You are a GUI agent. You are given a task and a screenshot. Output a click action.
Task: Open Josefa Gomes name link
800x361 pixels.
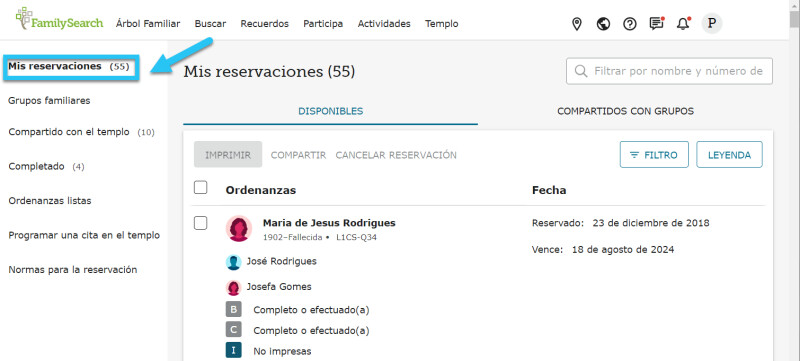click(x=279, y=287)
